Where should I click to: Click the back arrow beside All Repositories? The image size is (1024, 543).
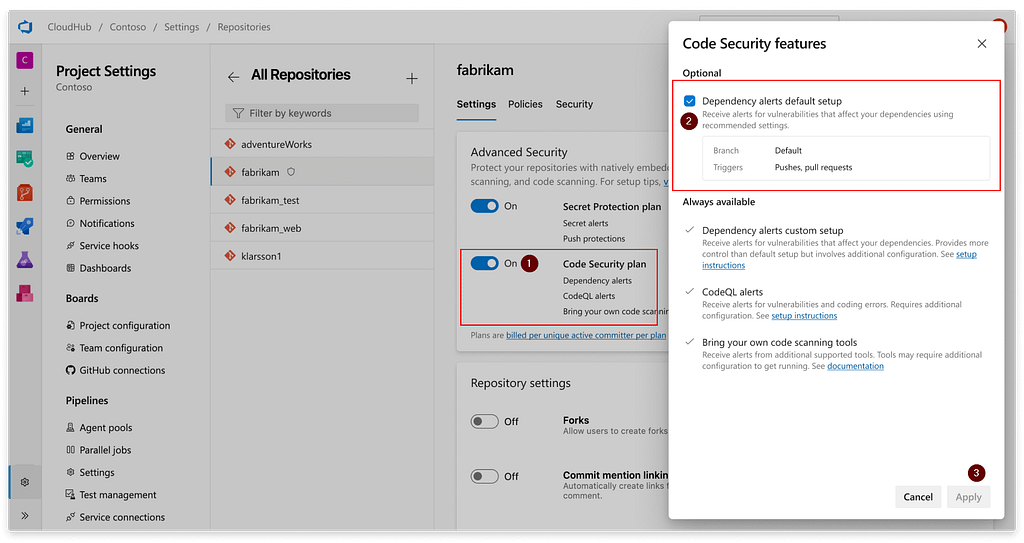click(233, 77)
